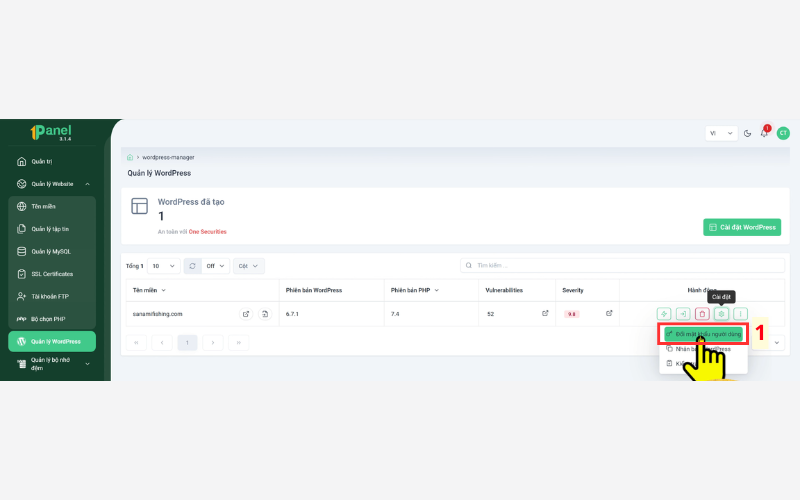This screenshot has width=800, height=500.
Task: Click the Cài đặt WordPress button
Action: click(742, 227)
